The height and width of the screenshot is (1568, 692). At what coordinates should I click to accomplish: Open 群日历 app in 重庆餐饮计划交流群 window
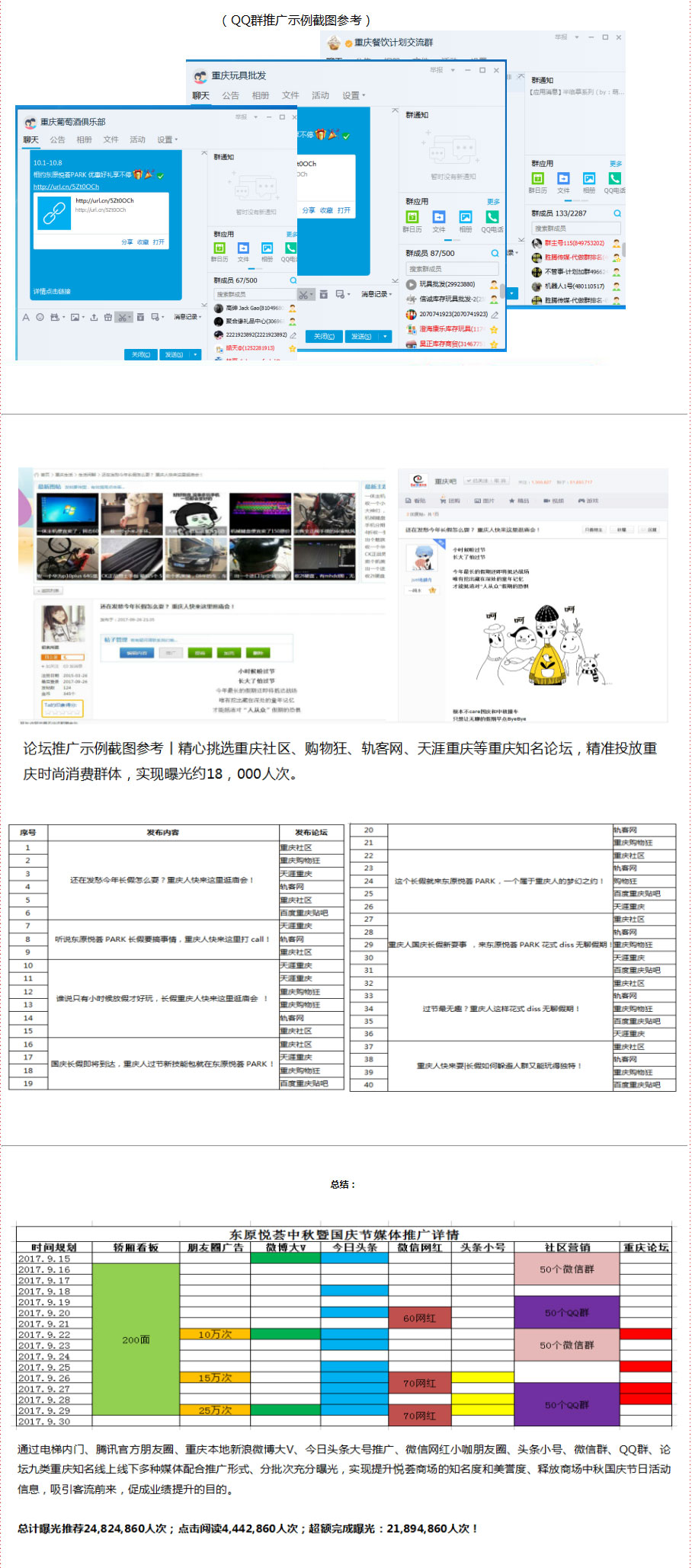(538, 178)
